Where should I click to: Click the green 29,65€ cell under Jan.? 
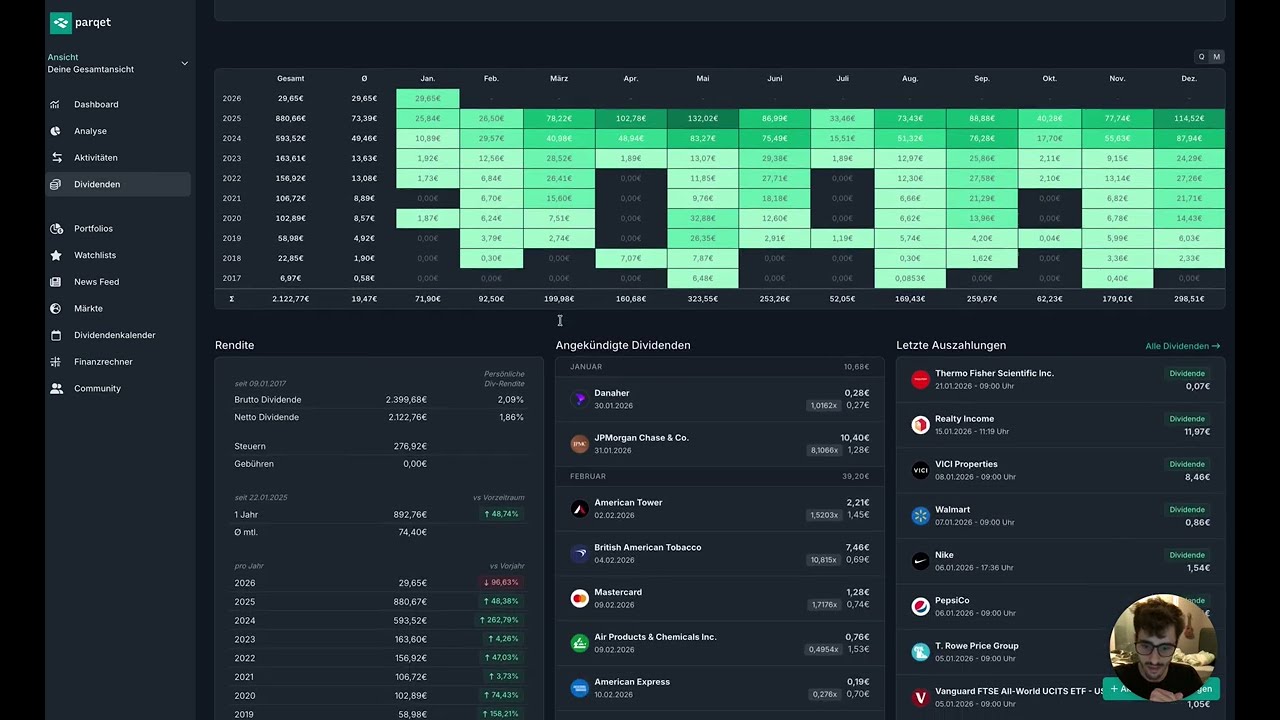pos(428,98)
